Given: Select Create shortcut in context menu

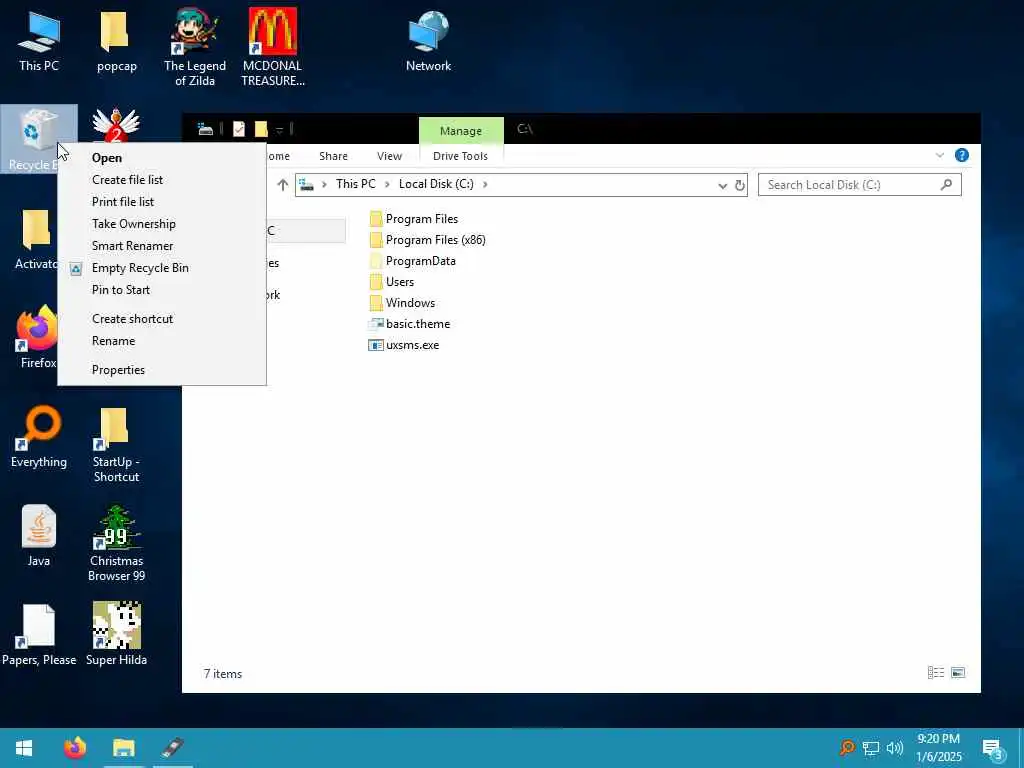Looking at the screenshot, I should point(162,319).
